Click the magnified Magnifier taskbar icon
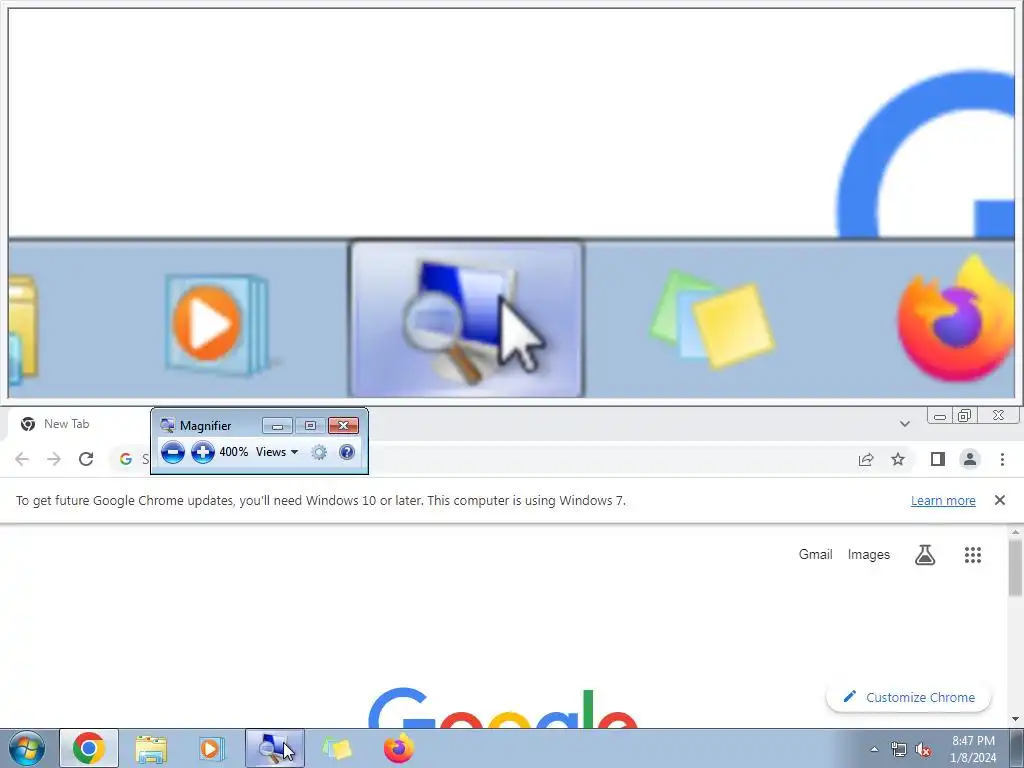Image resolution: width=1024 pixels, height=768 pixels. 467,319
